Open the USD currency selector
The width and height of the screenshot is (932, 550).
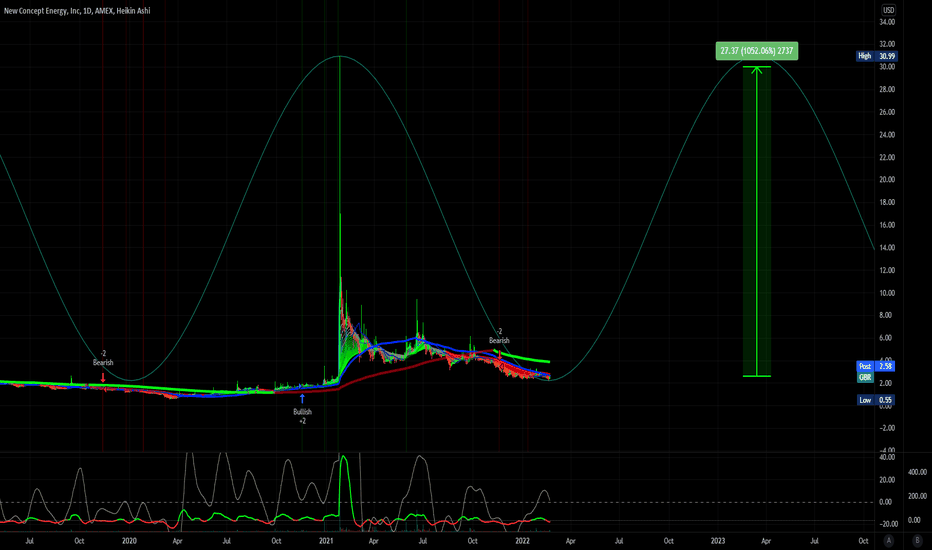pyautogui.click(x=888, y=10)
